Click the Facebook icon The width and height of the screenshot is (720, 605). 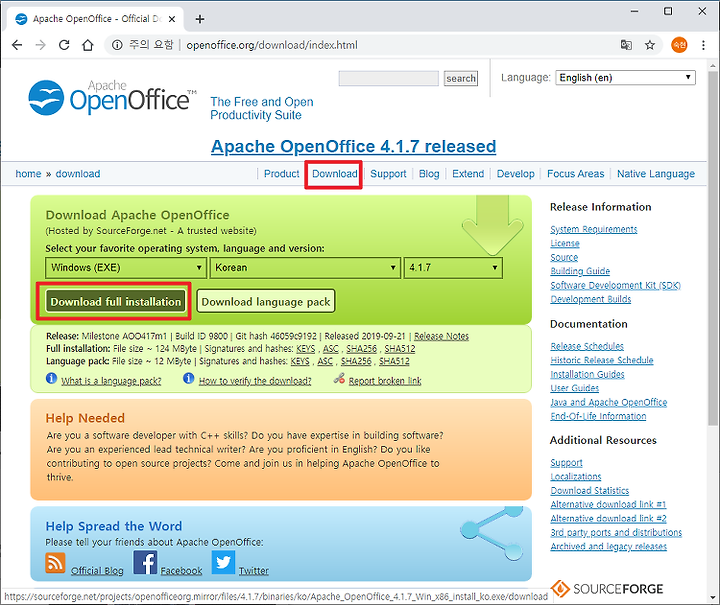coord(145,562)
